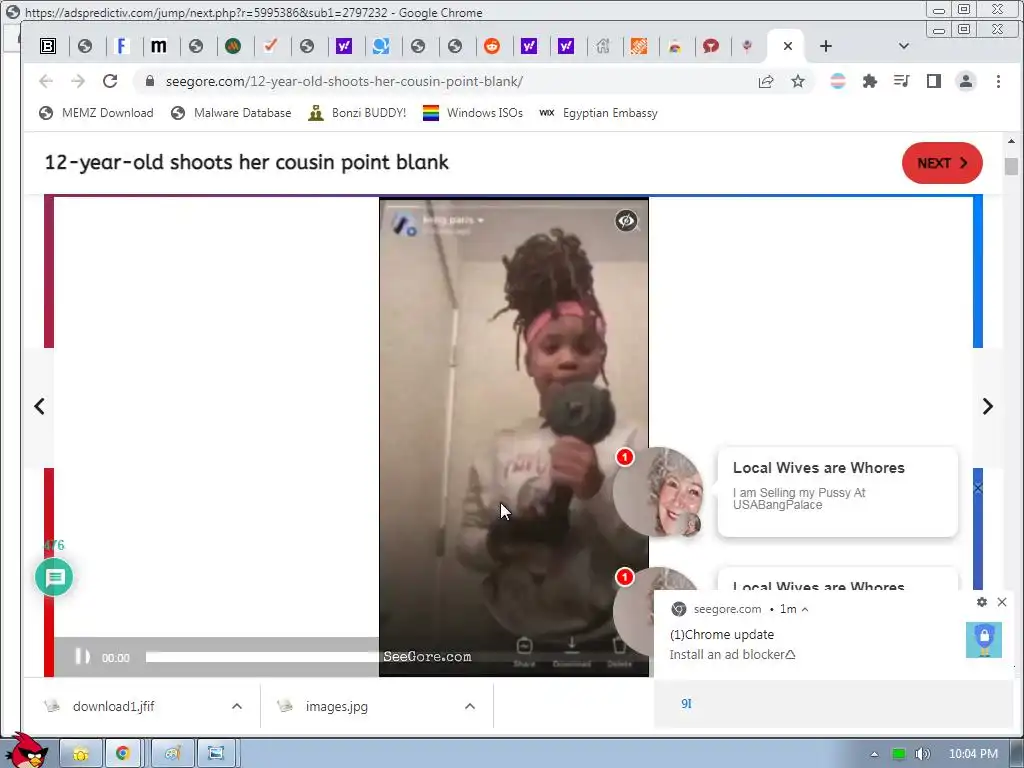Open the fourth taskbar window item
The width and height of the screenshot is (1024, 768).
click(x=216, y=754)
